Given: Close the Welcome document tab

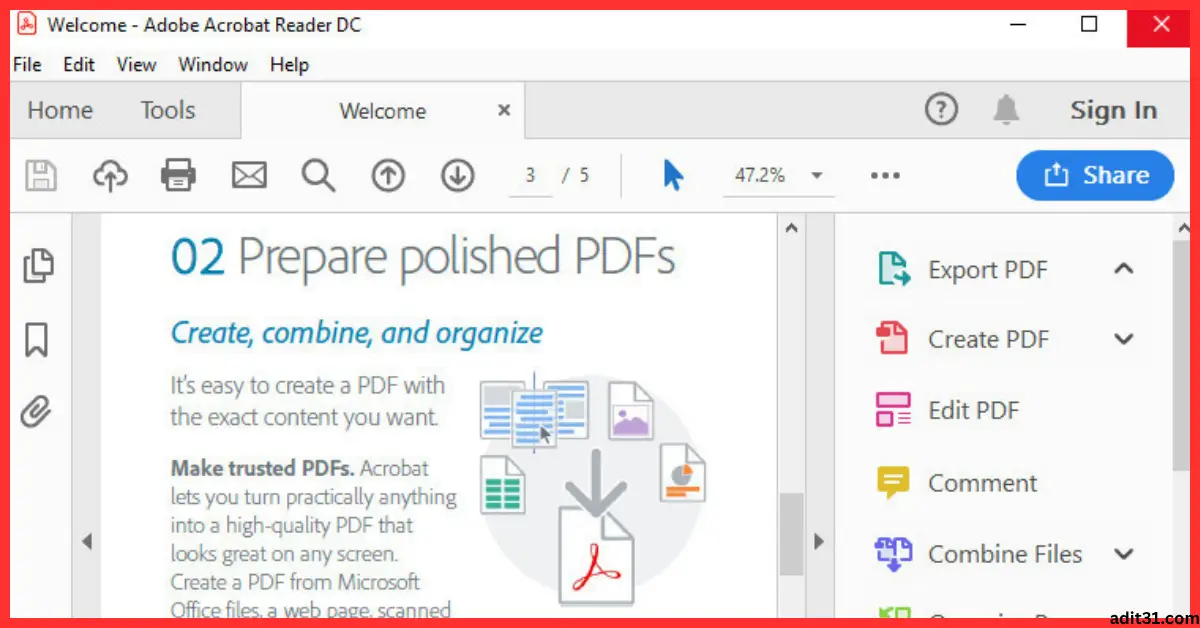Looking at the screenshot, I should (x=504, y=111).
